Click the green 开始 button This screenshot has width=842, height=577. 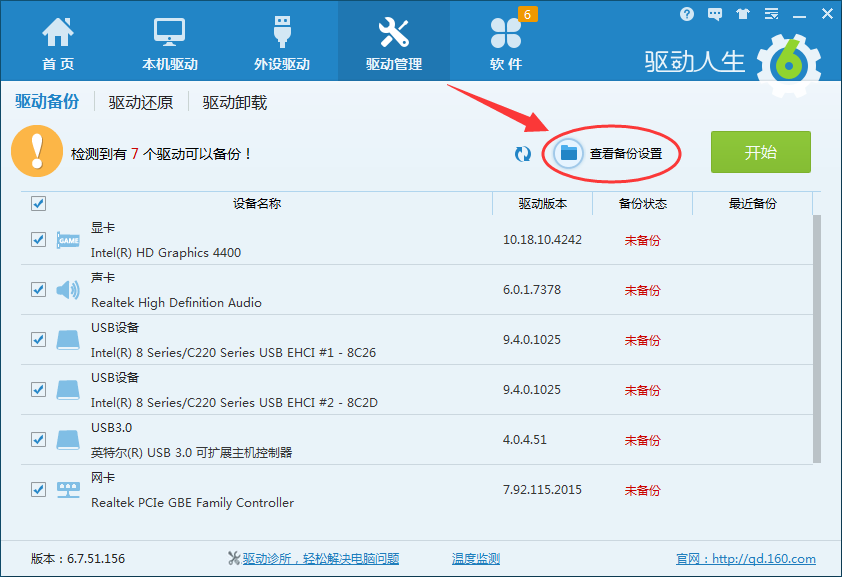pos(760,152)
